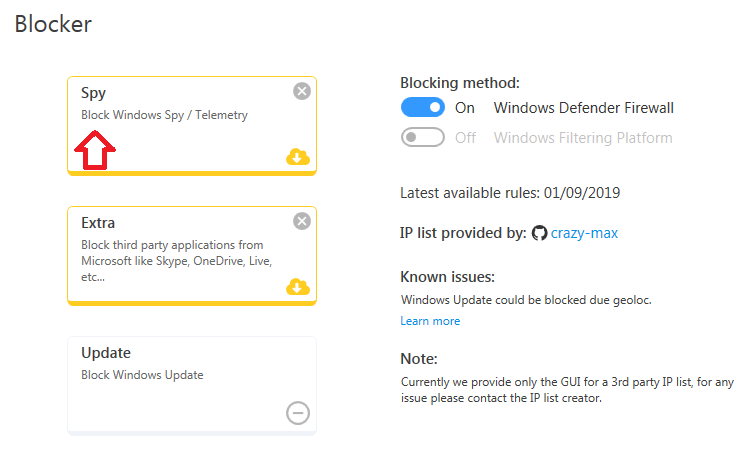Click the X icon on Spy card
This screenshot has width=755, height=454.
click(302, 91)
